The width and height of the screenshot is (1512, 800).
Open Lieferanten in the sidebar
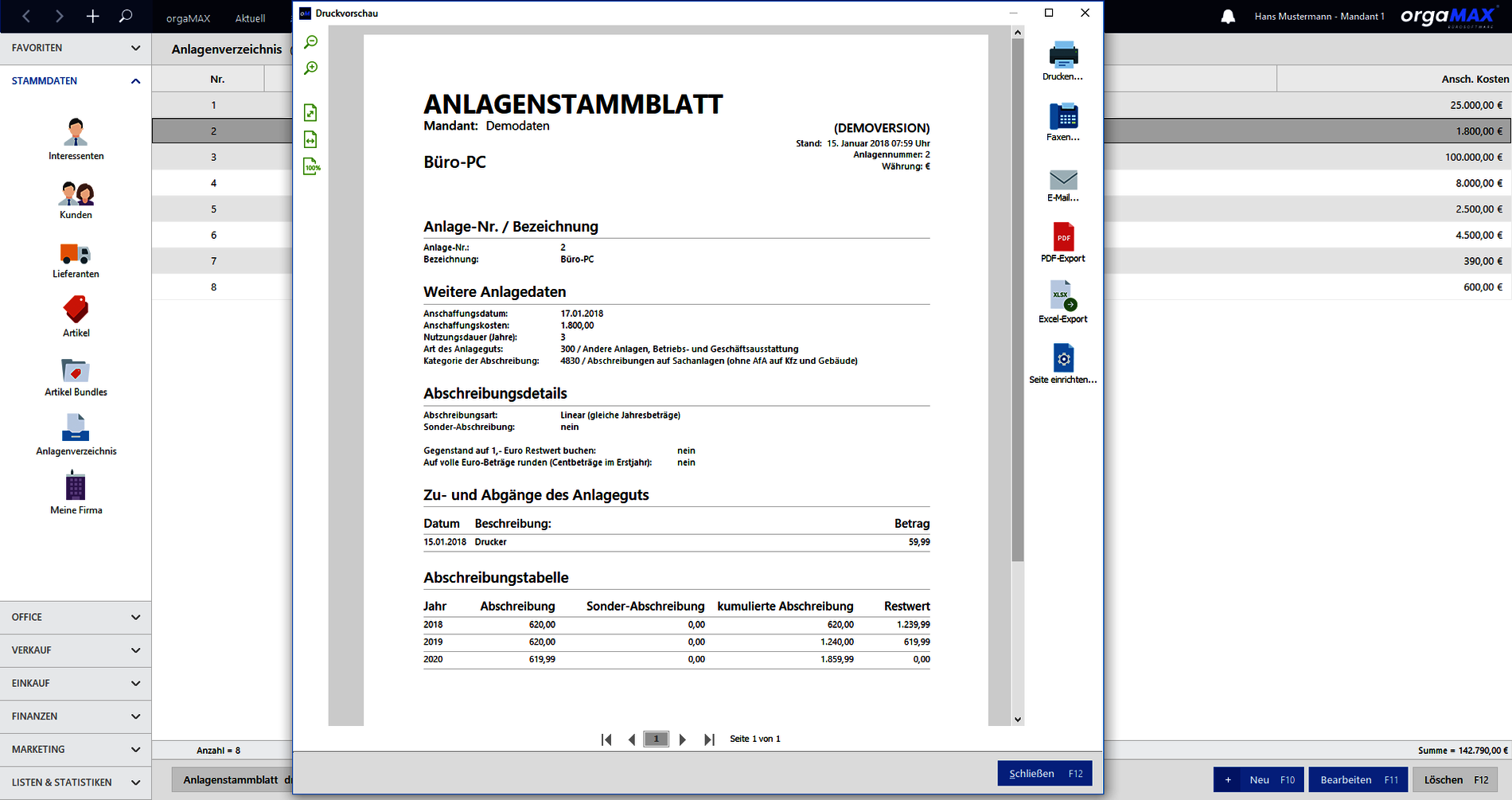[x=76, y=260]
